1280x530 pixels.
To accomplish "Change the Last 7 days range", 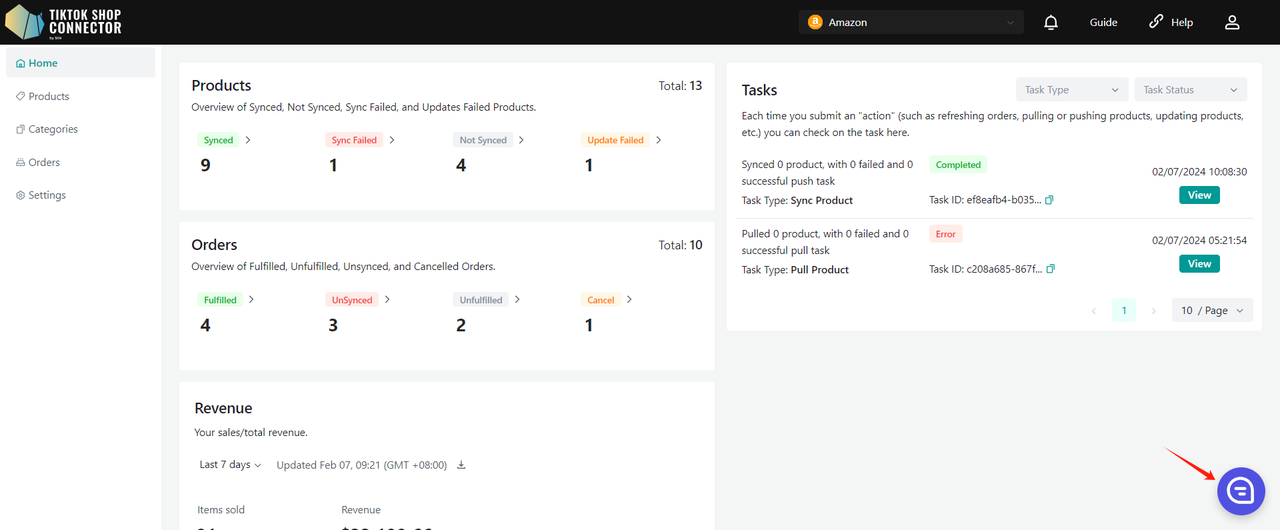I will point(230,465).
